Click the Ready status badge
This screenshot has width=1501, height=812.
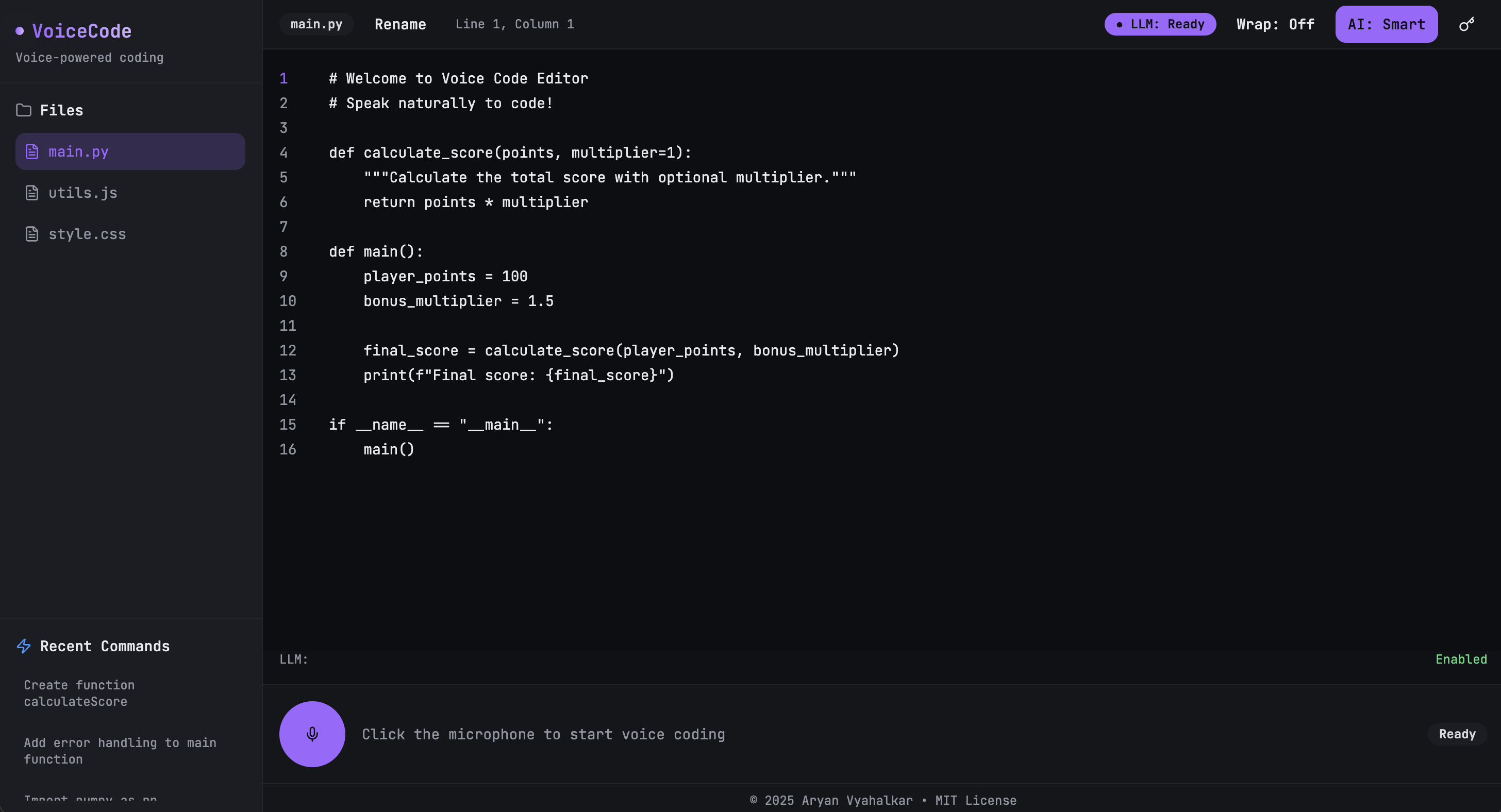[x=1457, y=734]
